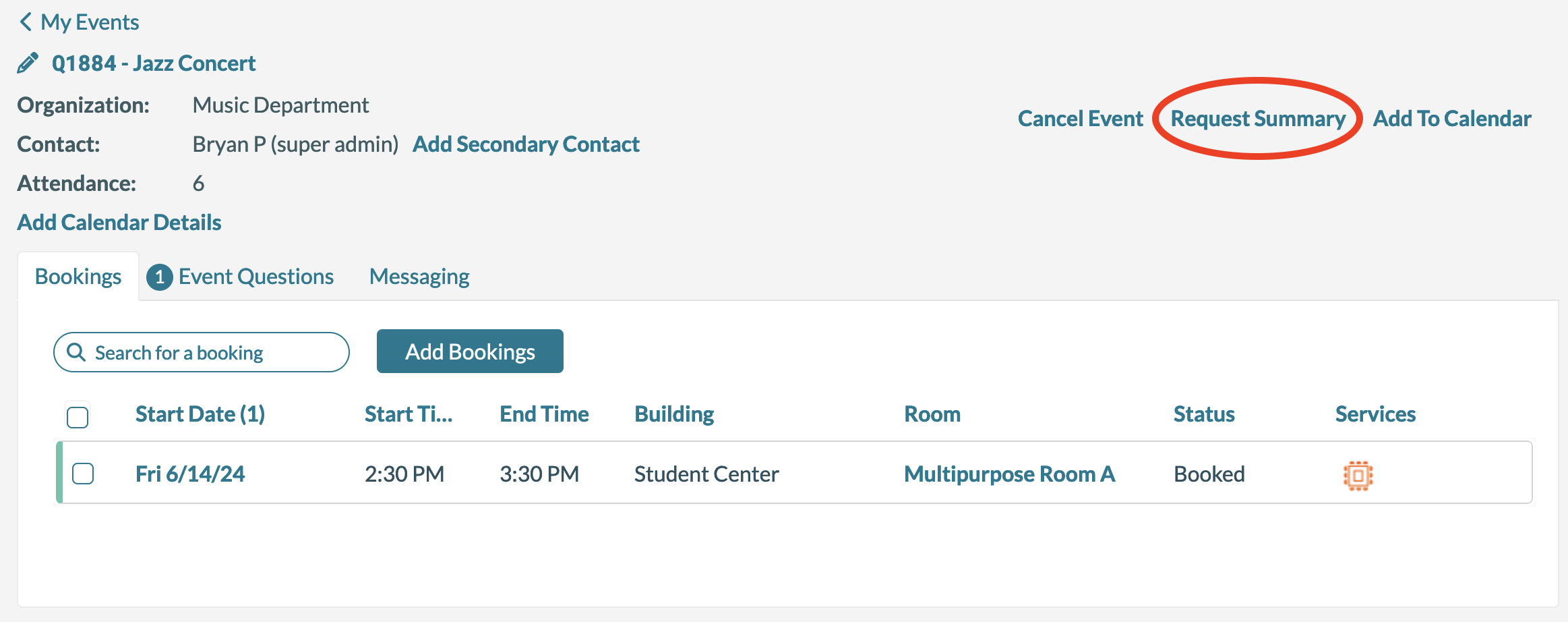
Task: Click Add To Calendar link
Action: [1452, 119]
